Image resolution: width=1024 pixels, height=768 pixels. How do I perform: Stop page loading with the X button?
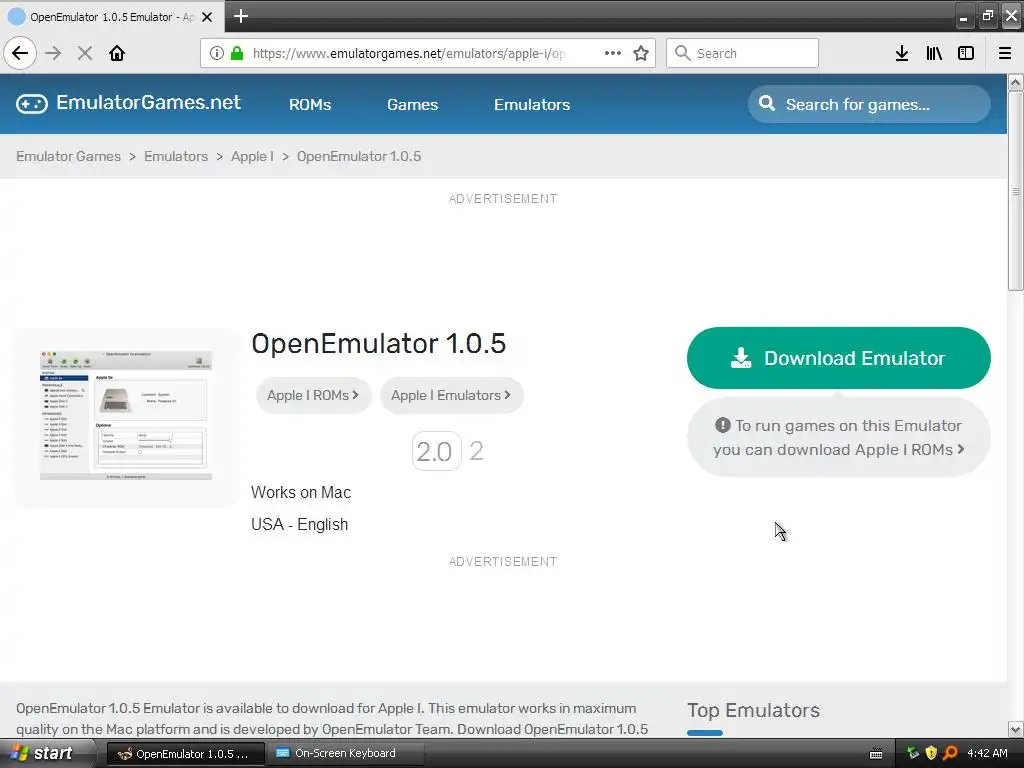pyautogui.click(x=85, y=53)
